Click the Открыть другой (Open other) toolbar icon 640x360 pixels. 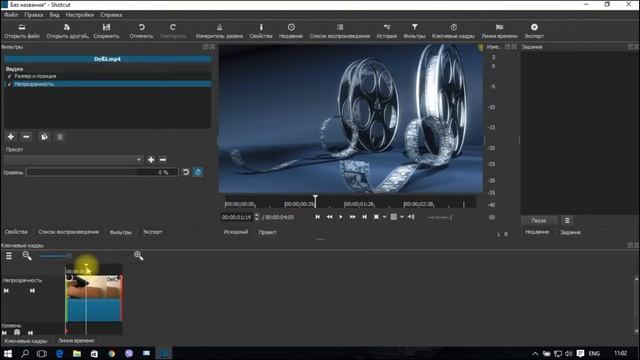(x=67, y=27)
